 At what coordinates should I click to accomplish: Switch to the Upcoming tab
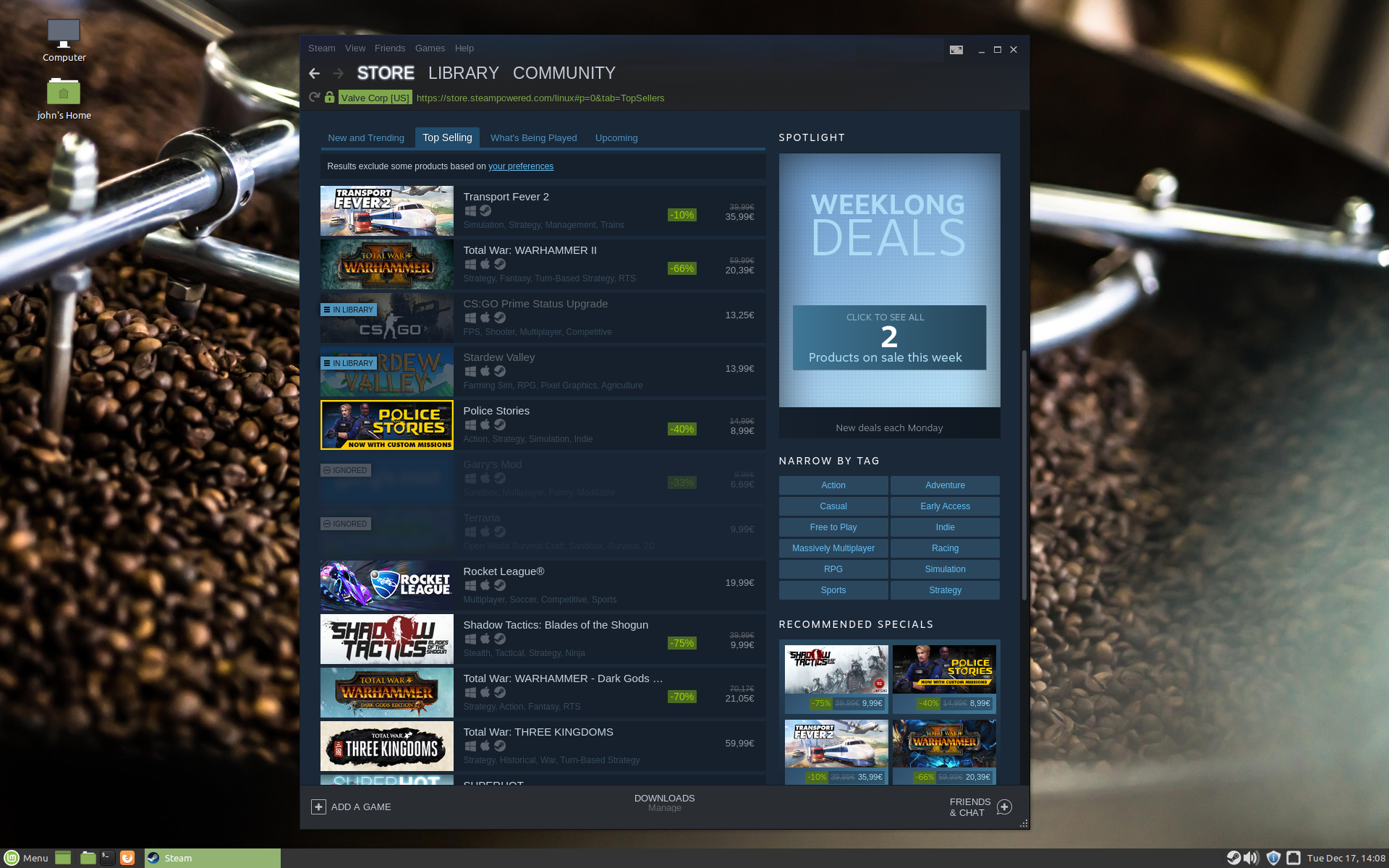coord(616,137)
